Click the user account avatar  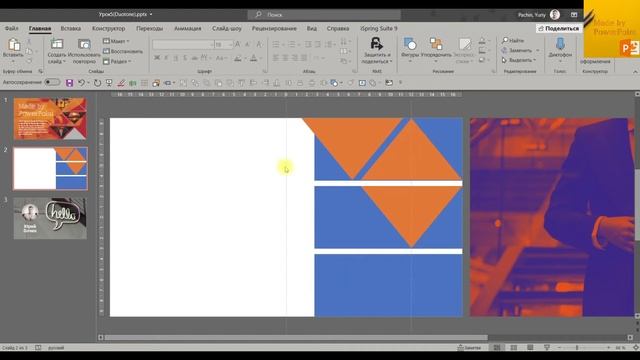[x=554, y=15]
